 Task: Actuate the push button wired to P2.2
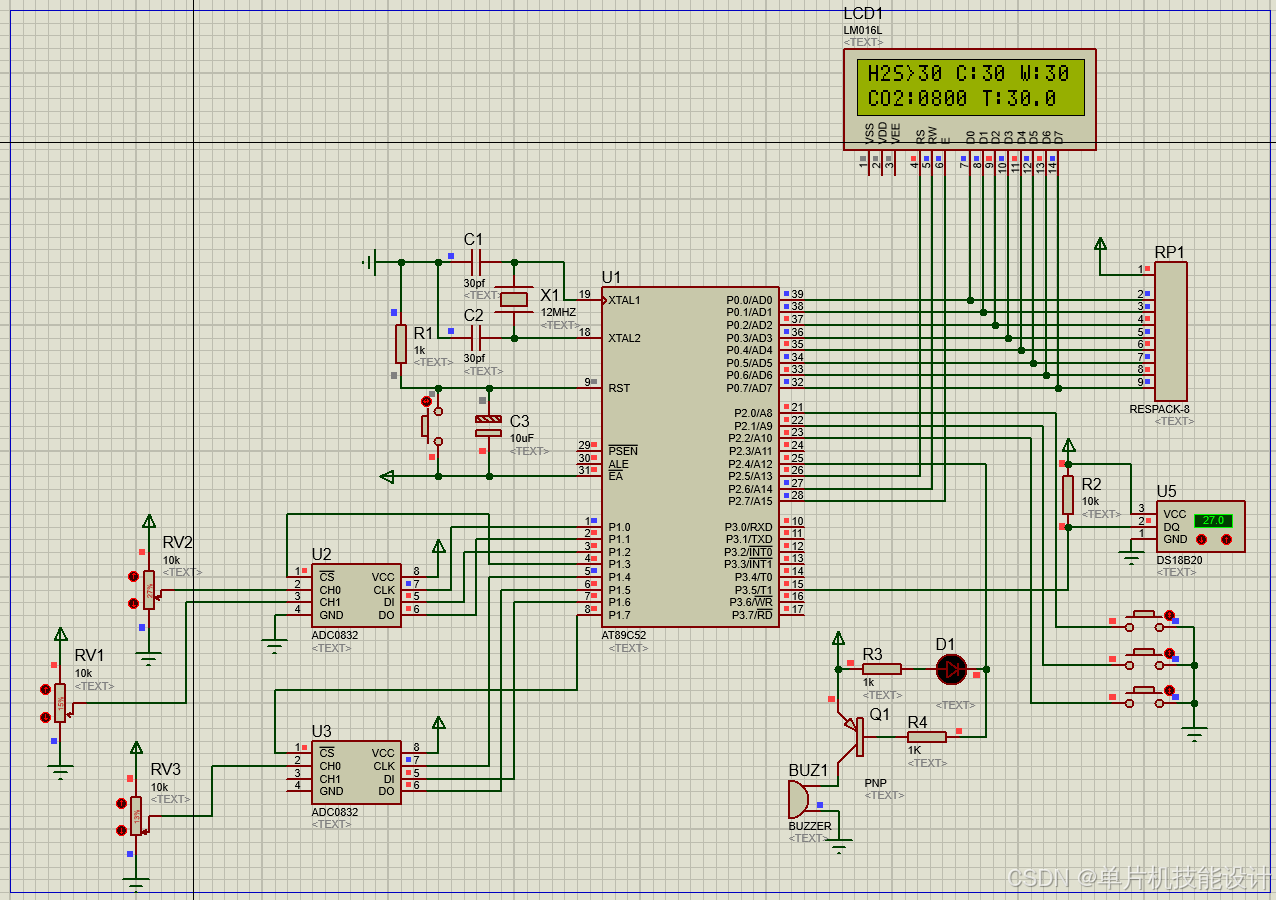[1168, 691]
